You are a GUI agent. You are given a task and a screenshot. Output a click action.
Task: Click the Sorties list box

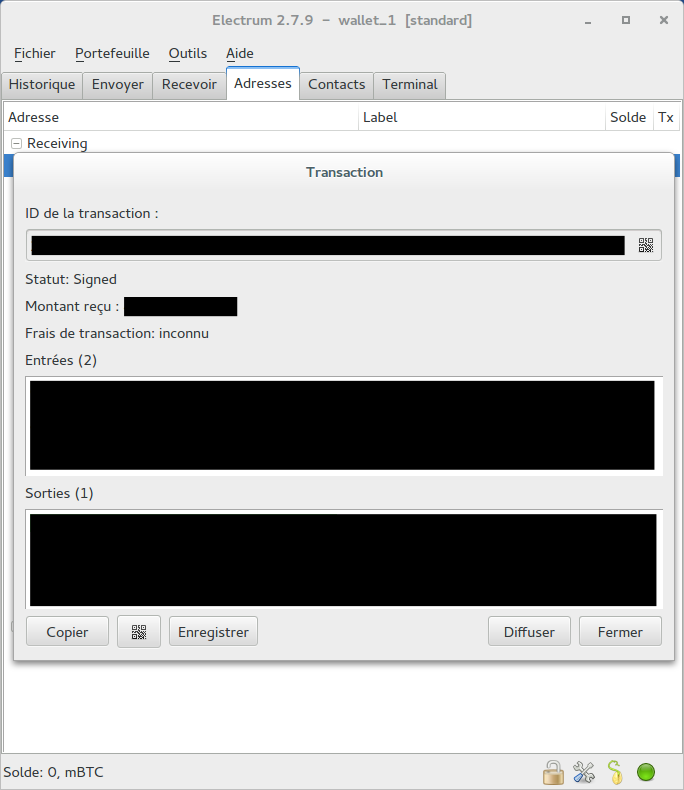coord(344,559)
